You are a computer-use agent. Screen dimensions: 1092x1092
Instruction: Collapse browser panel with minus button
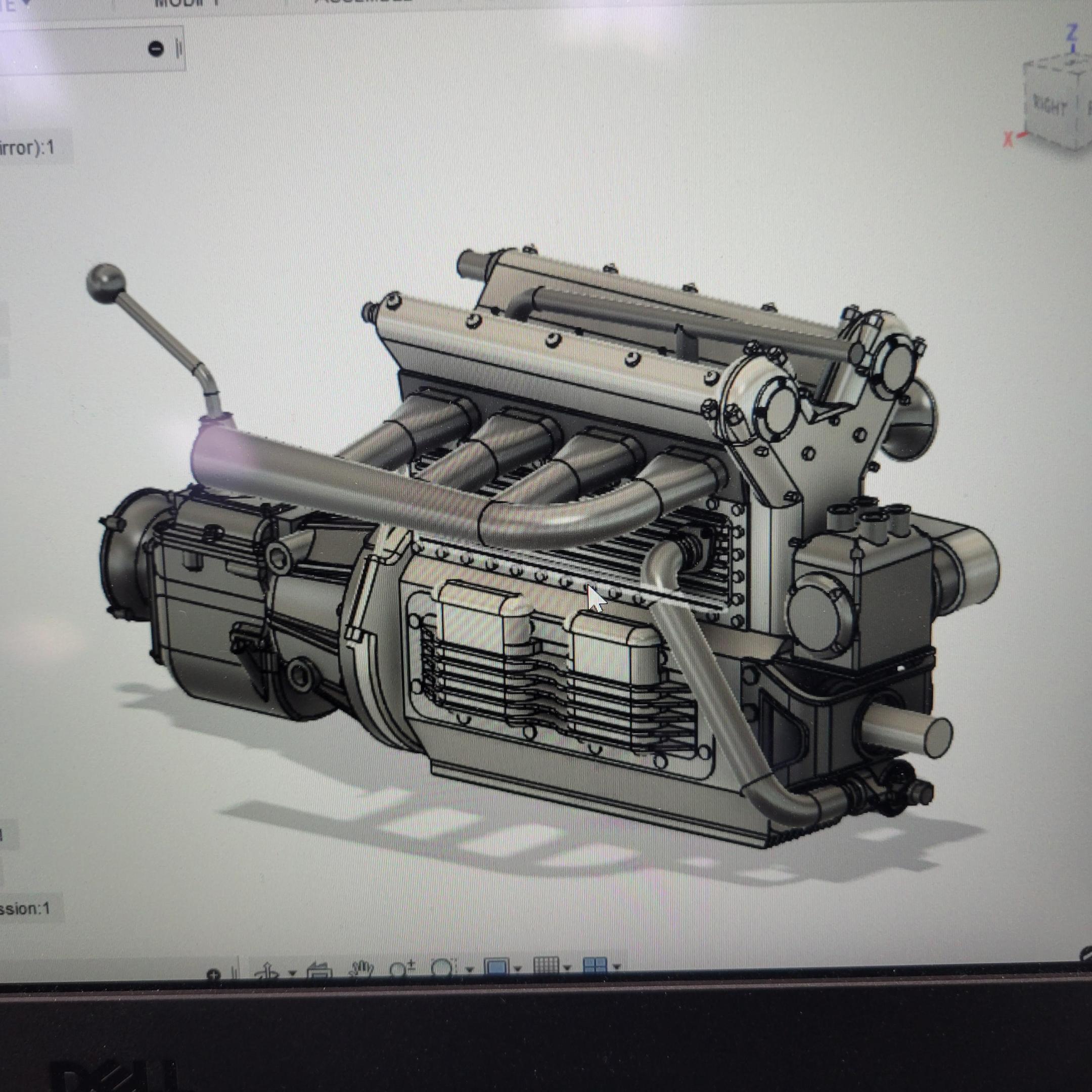pyautogui.click(x=156, y=49)
